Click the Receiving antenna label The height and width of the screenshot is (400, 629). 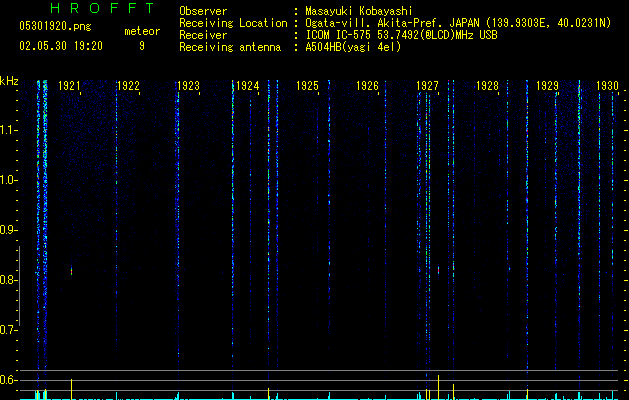click(230, 47)
